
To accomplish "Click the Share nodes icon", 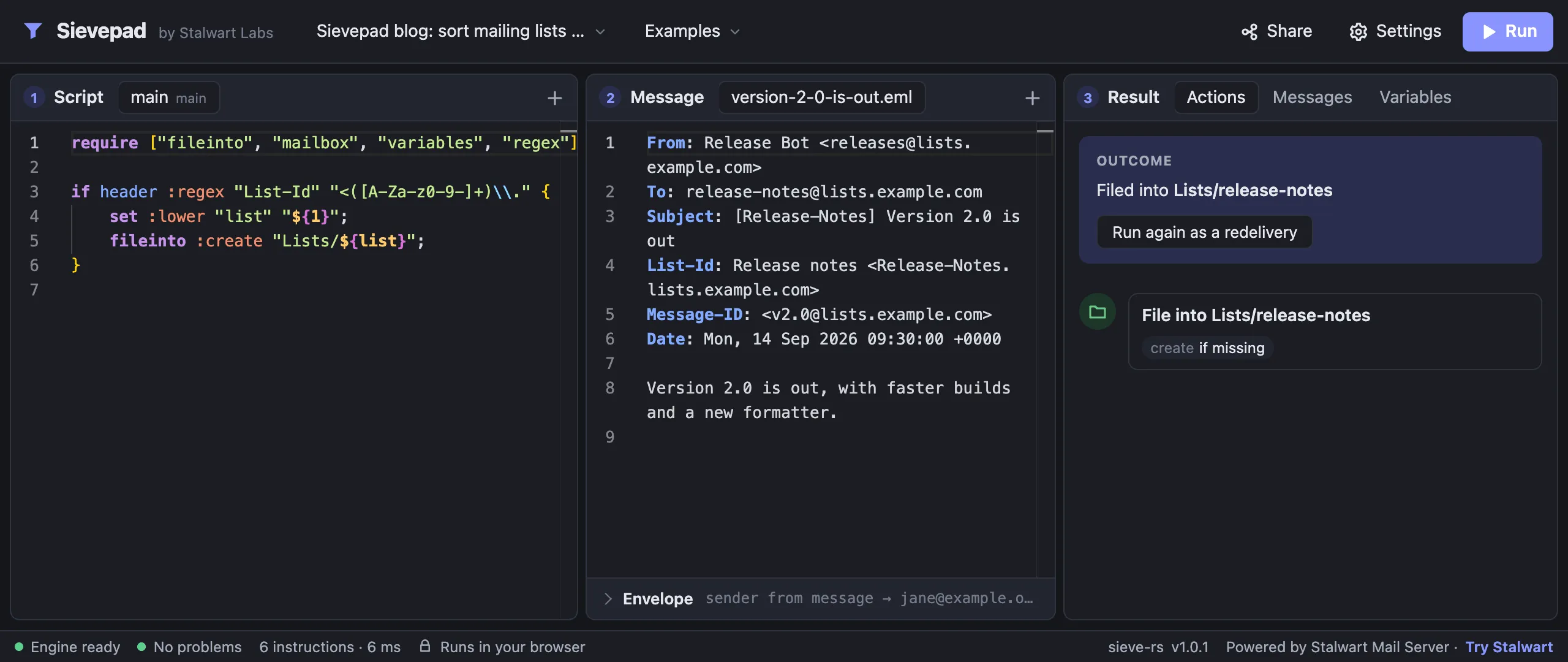I will click(x=1249, y=32).
